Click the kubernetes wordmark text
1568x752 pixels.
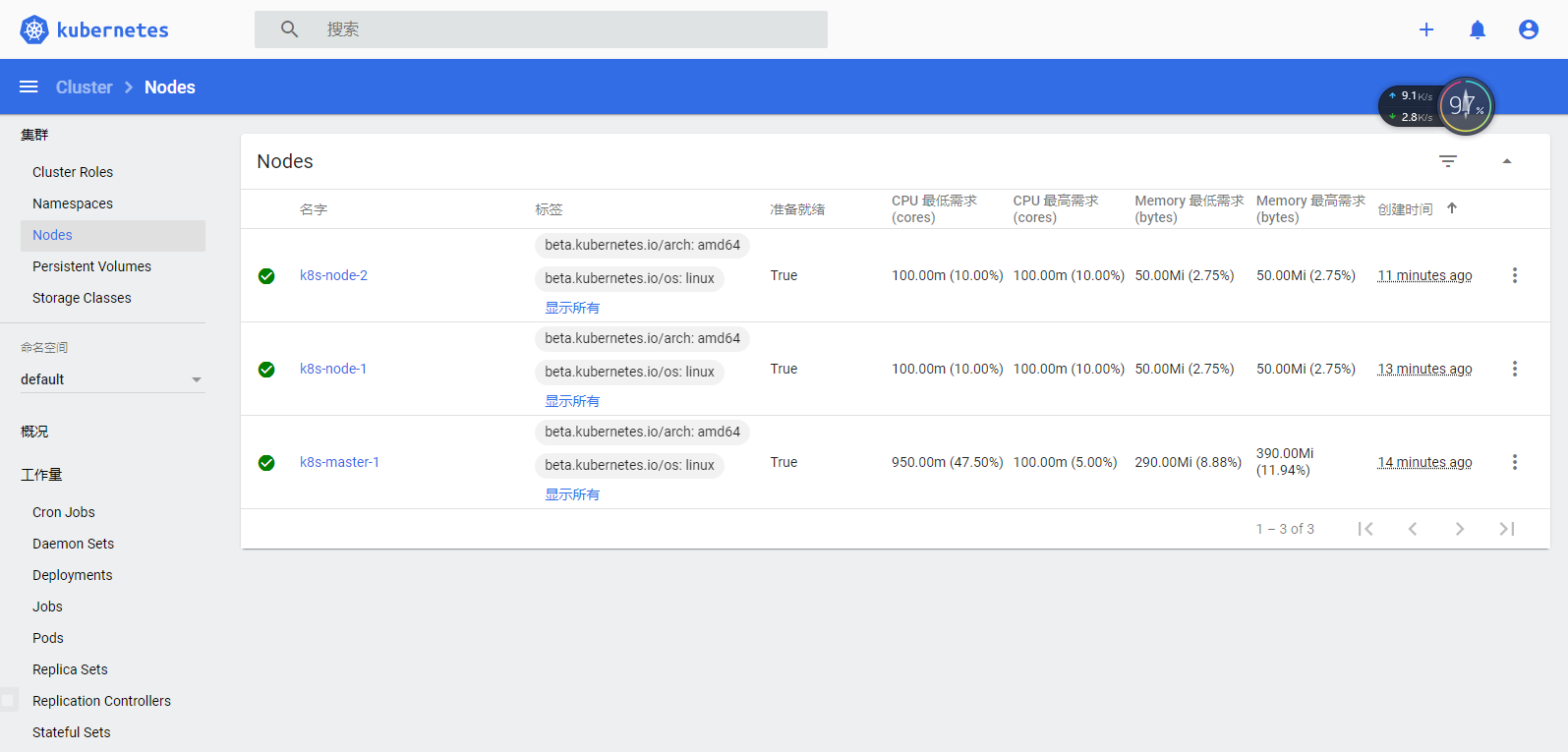[x=112, y=29]
